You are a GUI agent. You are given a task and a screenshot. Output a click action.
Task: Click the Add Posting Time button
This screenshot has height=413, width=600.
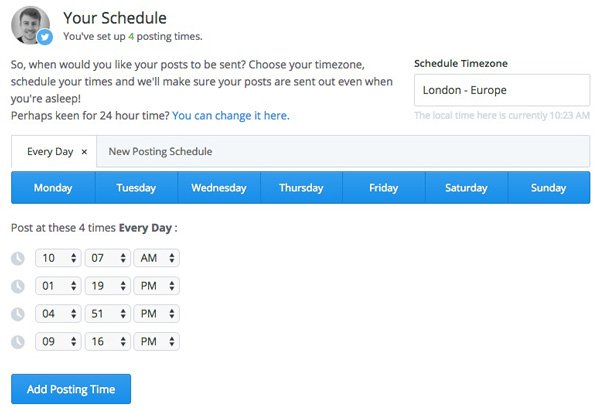[x=71, y=389]
